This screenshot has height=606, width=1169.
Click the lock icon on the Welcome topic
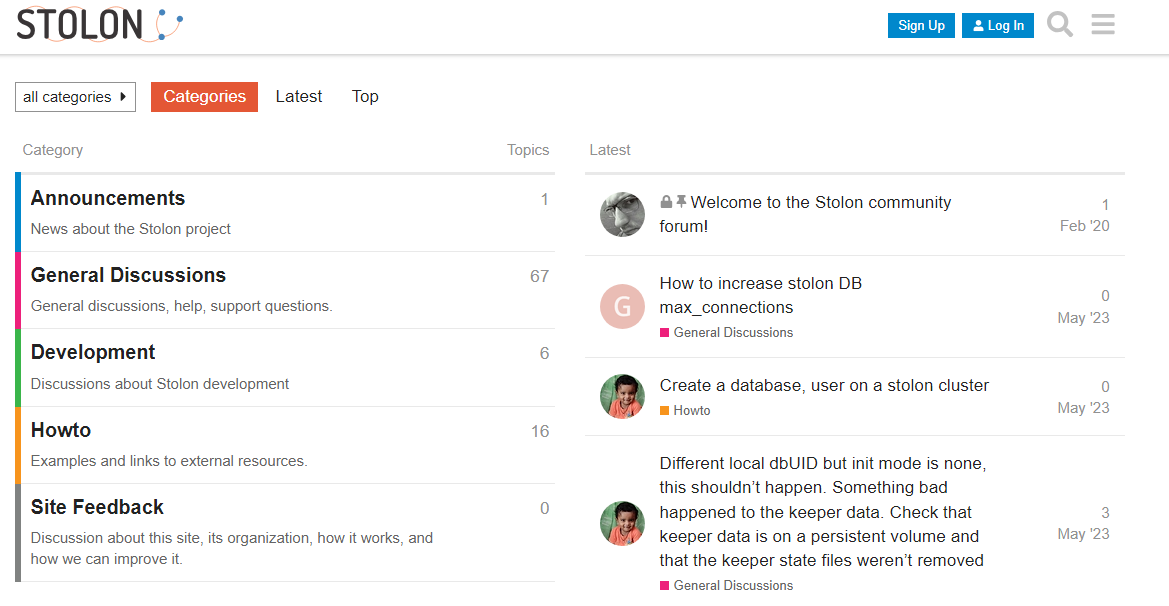(x=666, y=202)
